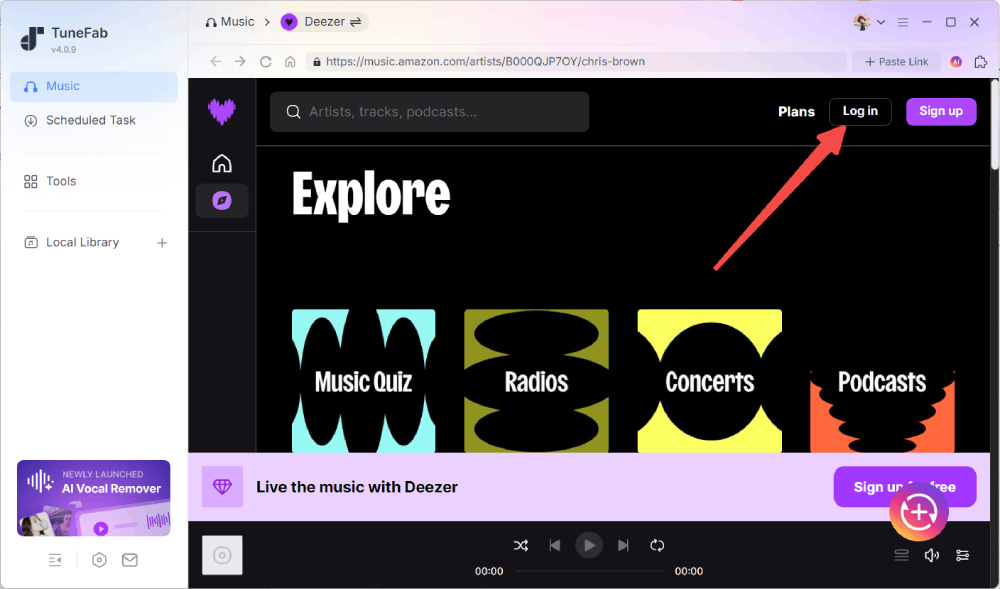The image size is (1000, 589).
Task: Click the album art placeholder in player
Action: coord(222,555)
